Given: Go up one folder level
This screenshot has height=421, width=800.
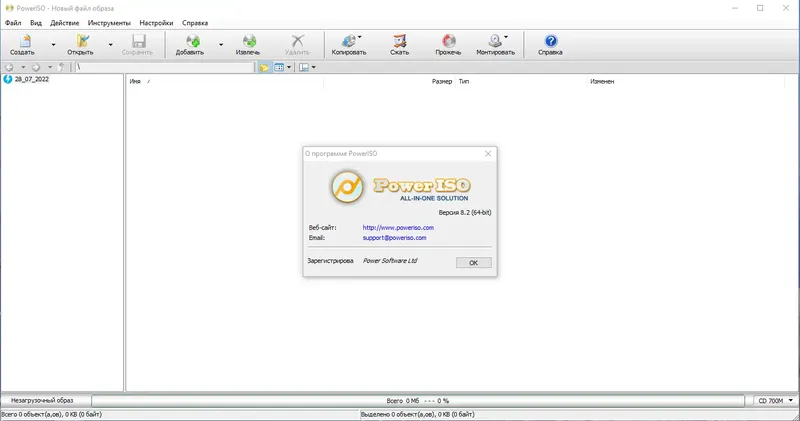Looking at the screenshot, I should click(62, 67).
